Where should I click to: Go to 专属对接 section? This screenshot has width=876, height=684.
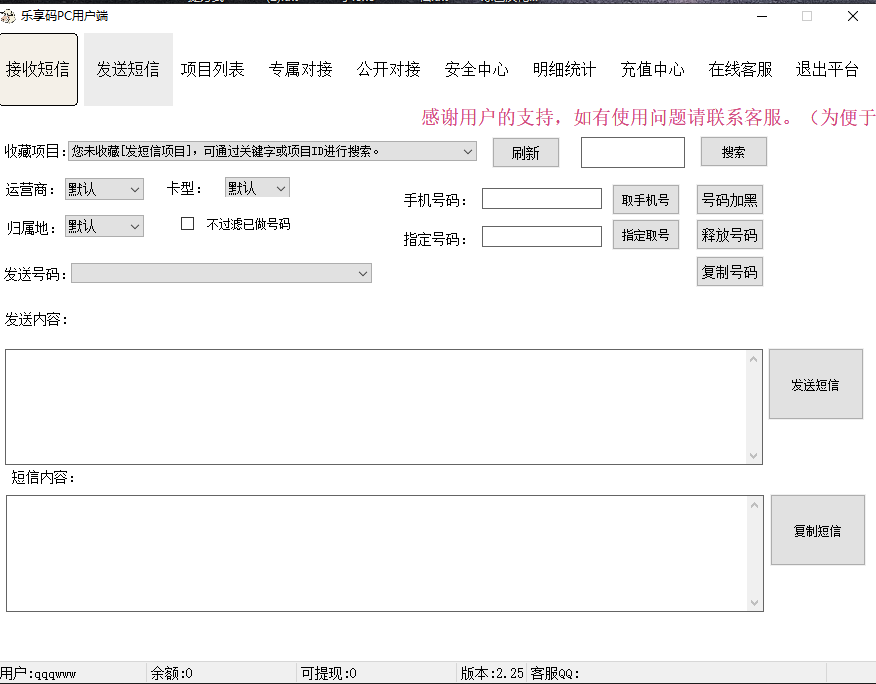pos(301,69)
